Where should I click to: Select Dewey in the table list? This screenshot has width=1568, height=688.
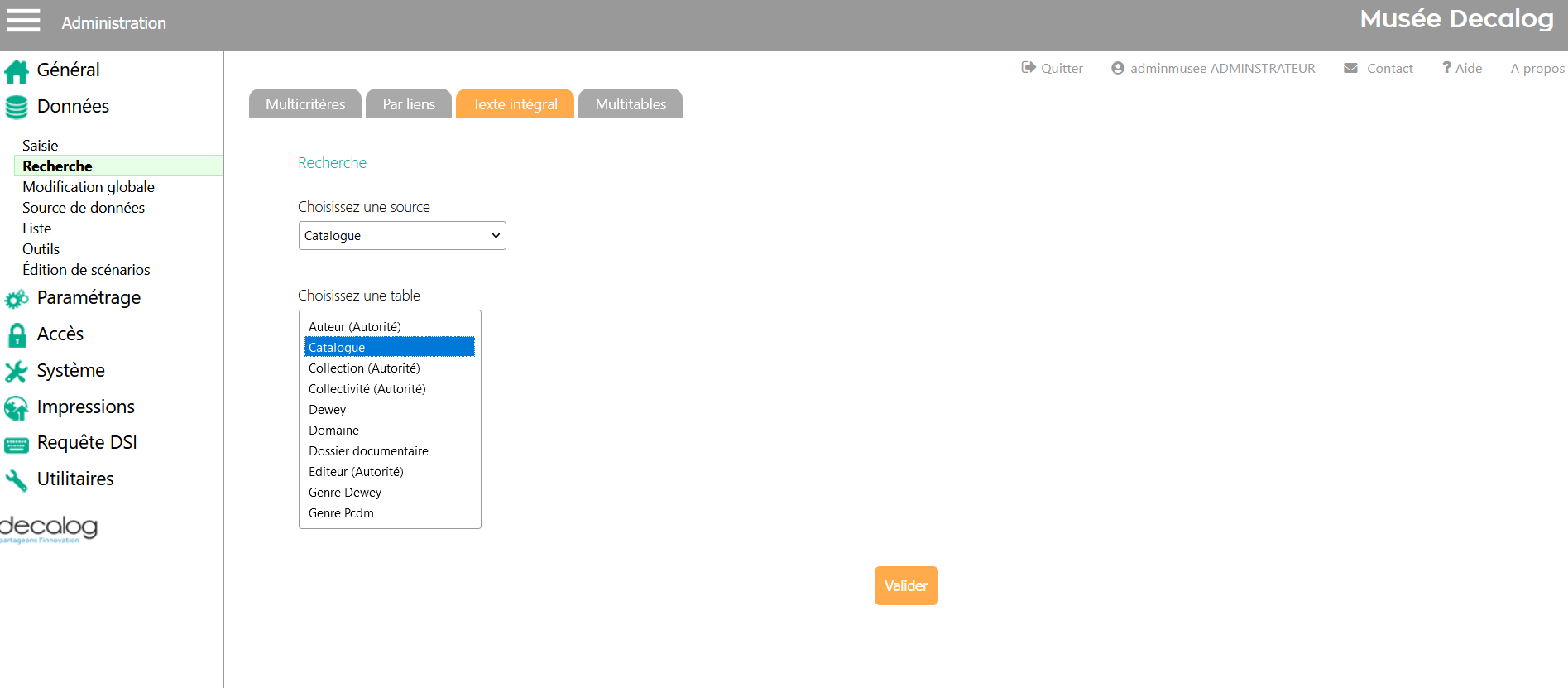(328, 410)
